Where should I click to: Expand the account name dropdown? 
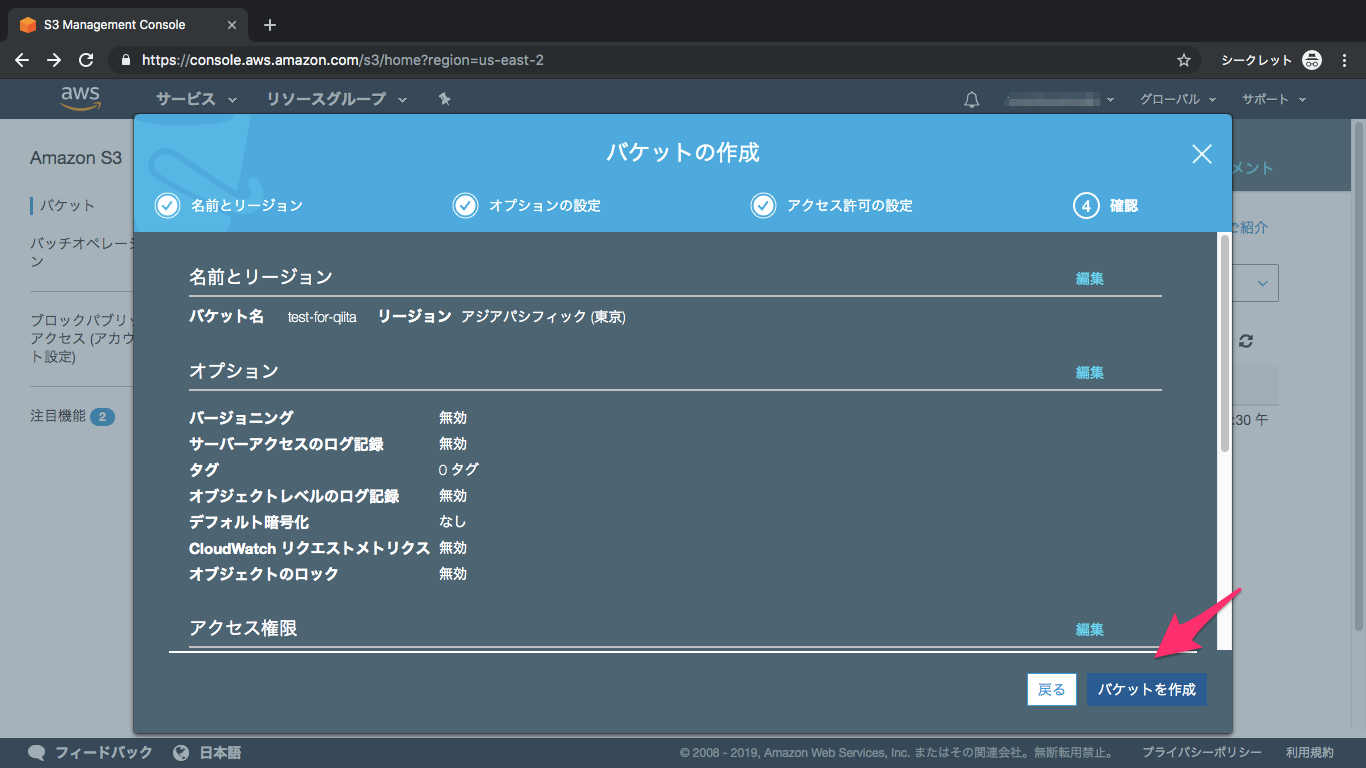coord(1061,99)
